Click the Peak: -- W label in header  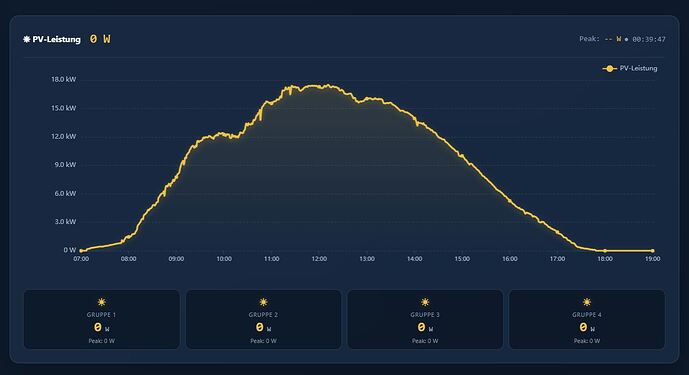pyautogui.click(x=600, y=39)
